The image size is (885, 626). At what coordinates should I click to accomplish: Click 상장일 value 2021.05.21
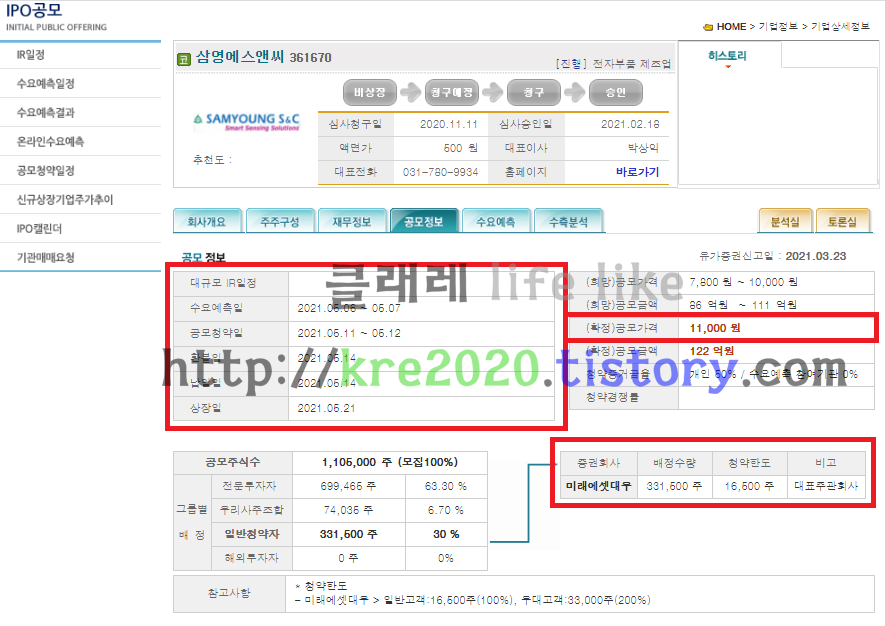(x=326, y=408)
